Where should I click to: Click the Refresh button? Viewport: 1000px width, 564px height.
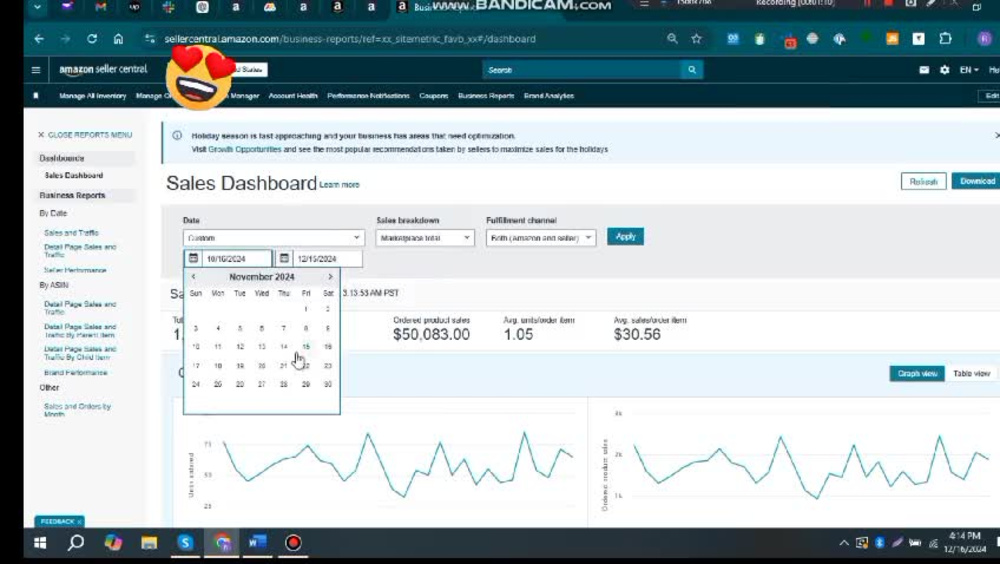pyautogui.click(x=923, y=181)
